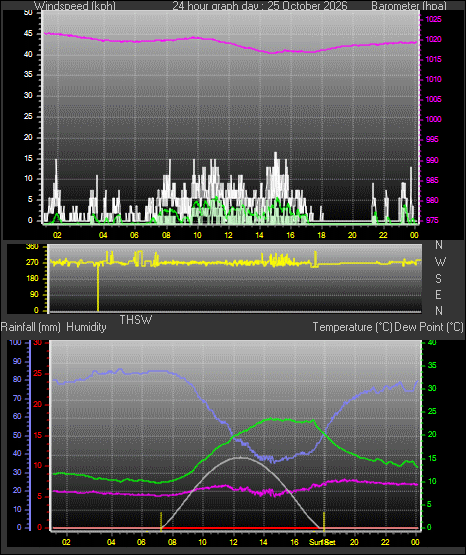Click the 45 windspeed axis value
The height and width of the screenshot is (555, 466).
click(x=28, y=34)
